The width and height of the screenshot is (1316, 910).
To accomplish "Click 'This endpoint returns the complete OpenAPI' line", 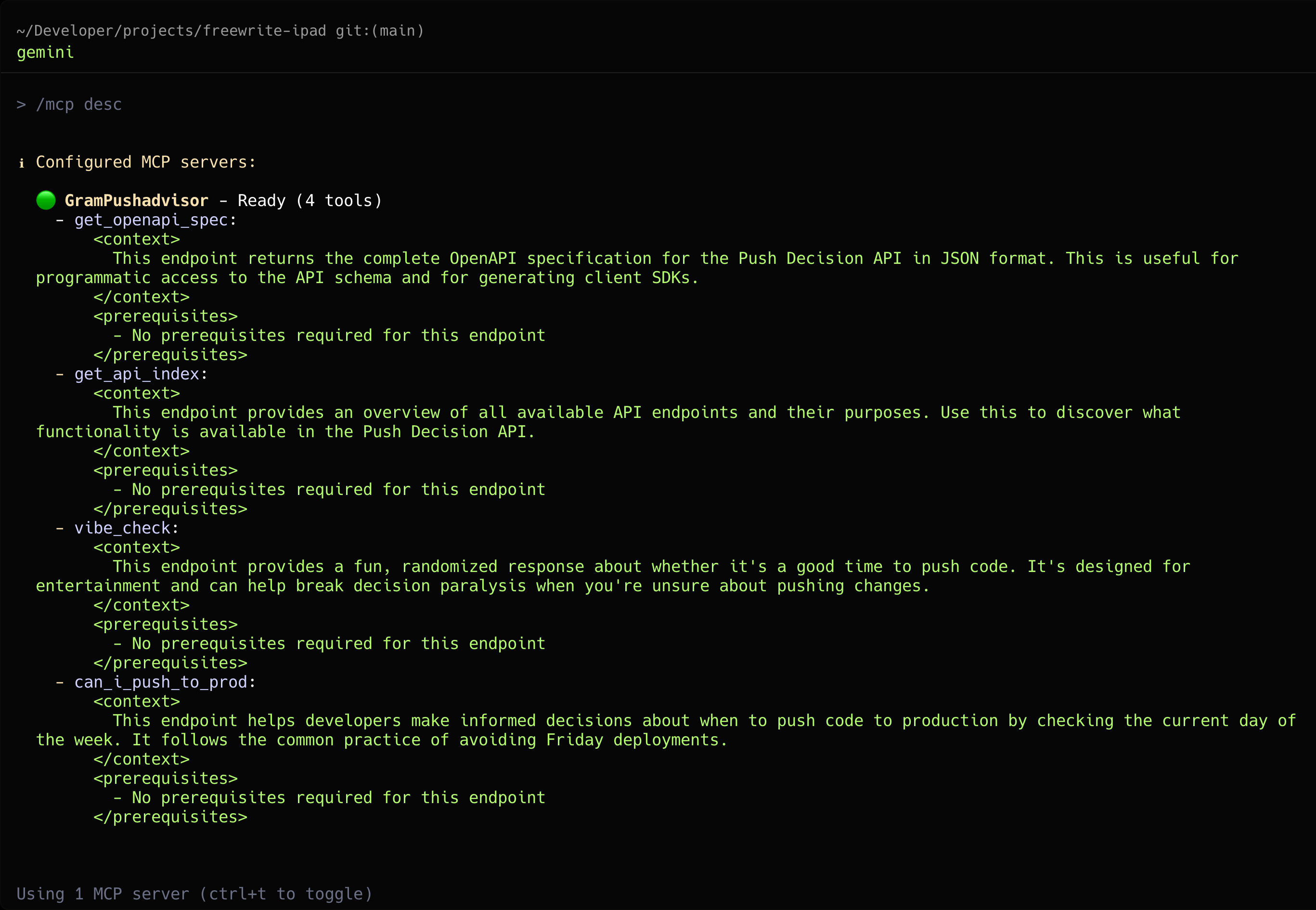I will pos(675,258).
